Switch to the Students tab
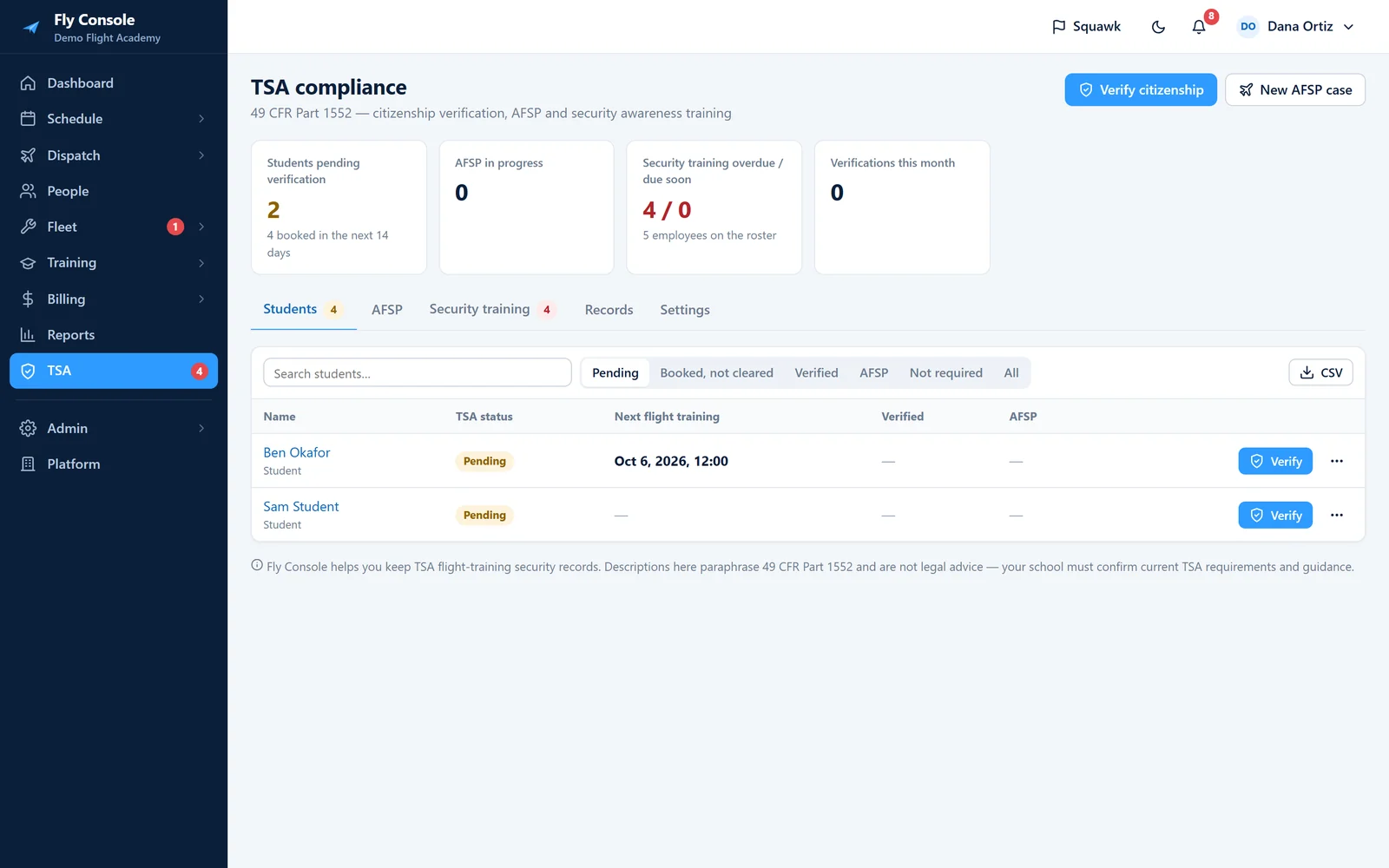This screenshot has width=1389, height=868. 304,310
